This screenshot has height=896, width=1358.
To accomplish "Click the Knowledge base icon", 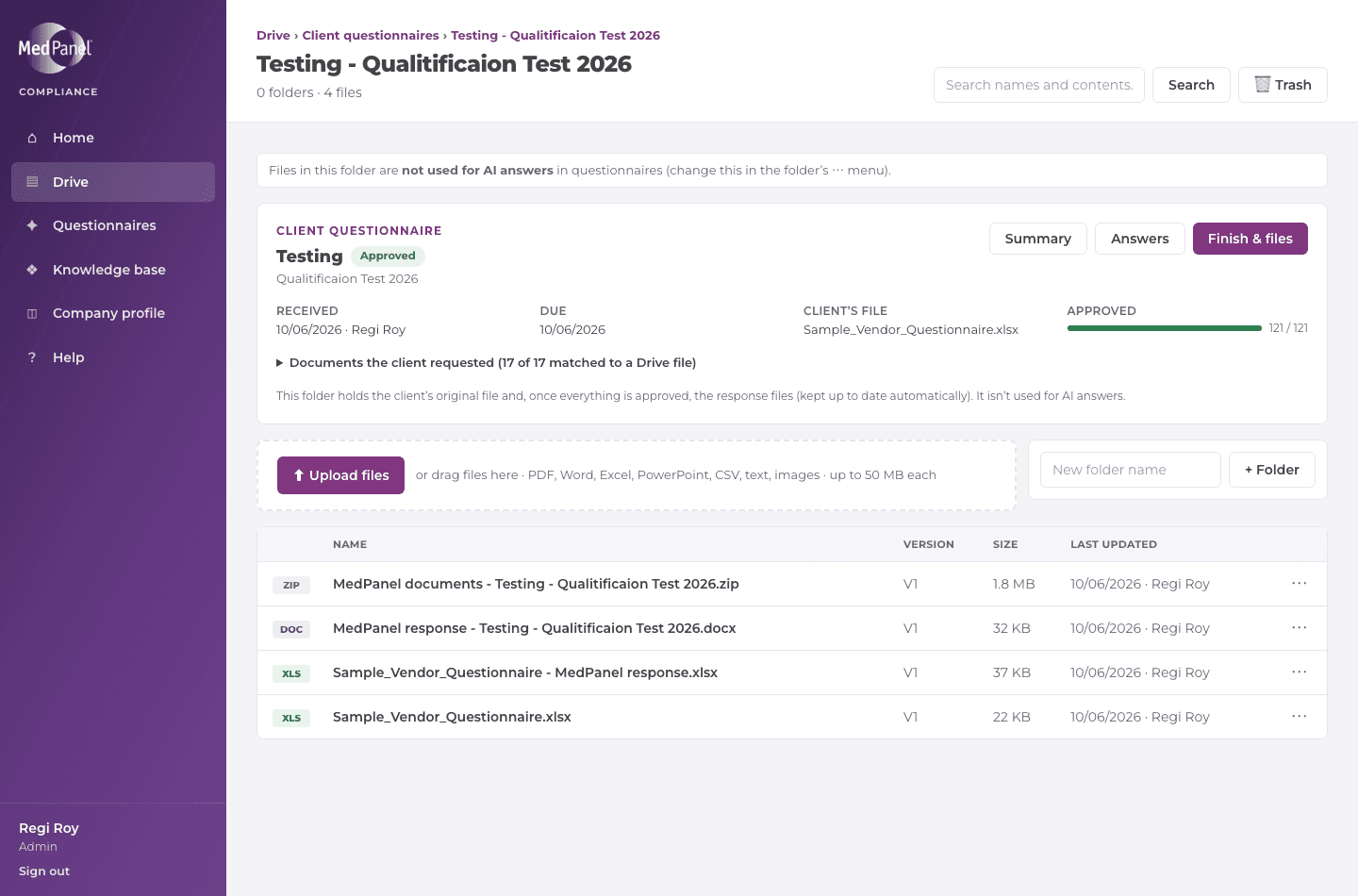I will (x=32, y=270).
